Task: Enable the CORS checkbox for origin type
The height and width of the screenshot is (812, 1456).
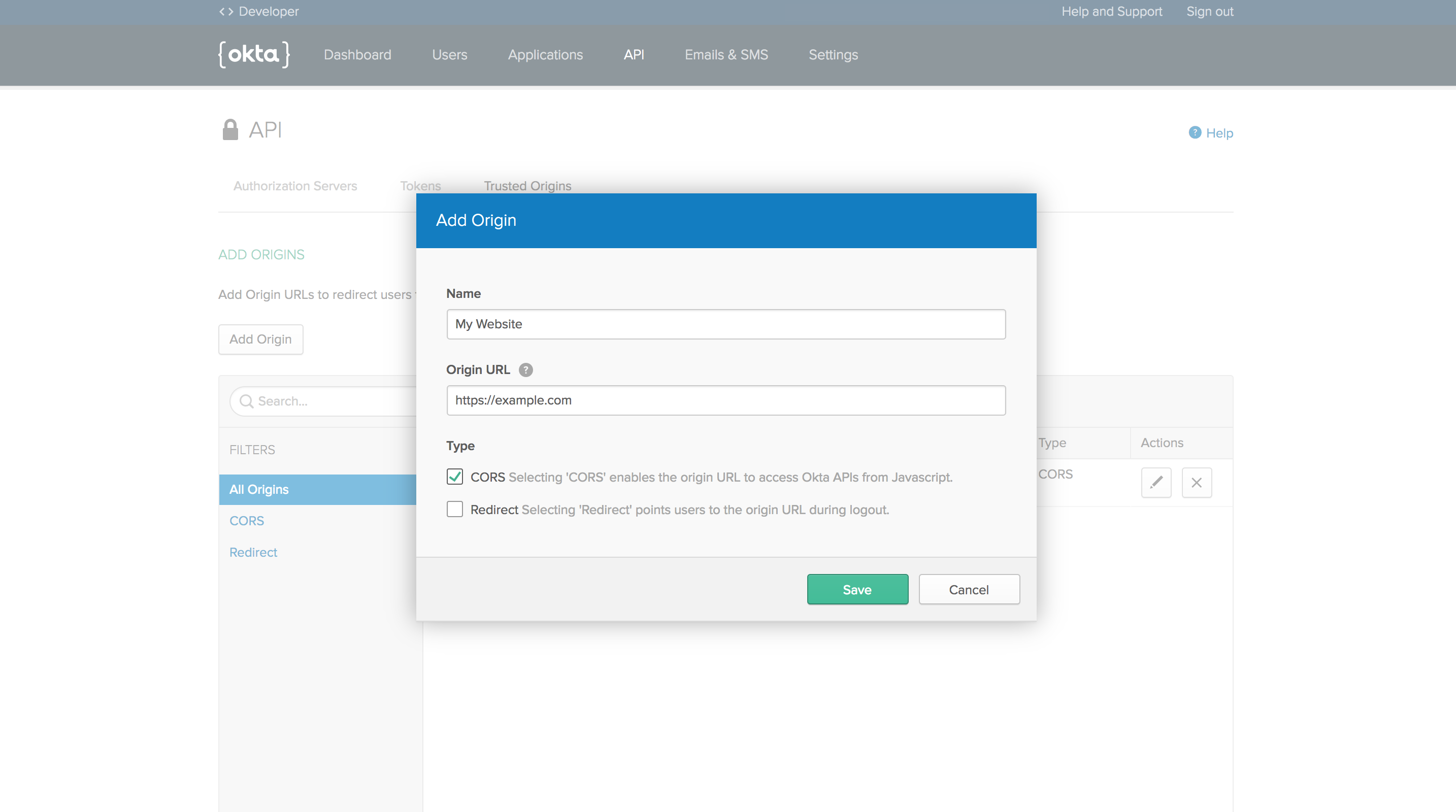Action: tap(455, 476)
